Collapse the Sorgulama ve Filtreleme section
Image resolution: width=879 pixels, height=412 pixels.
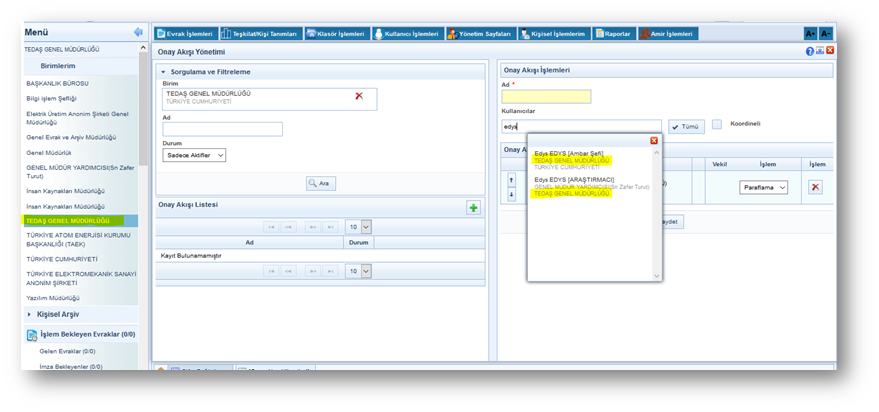[x=164, y=72]
